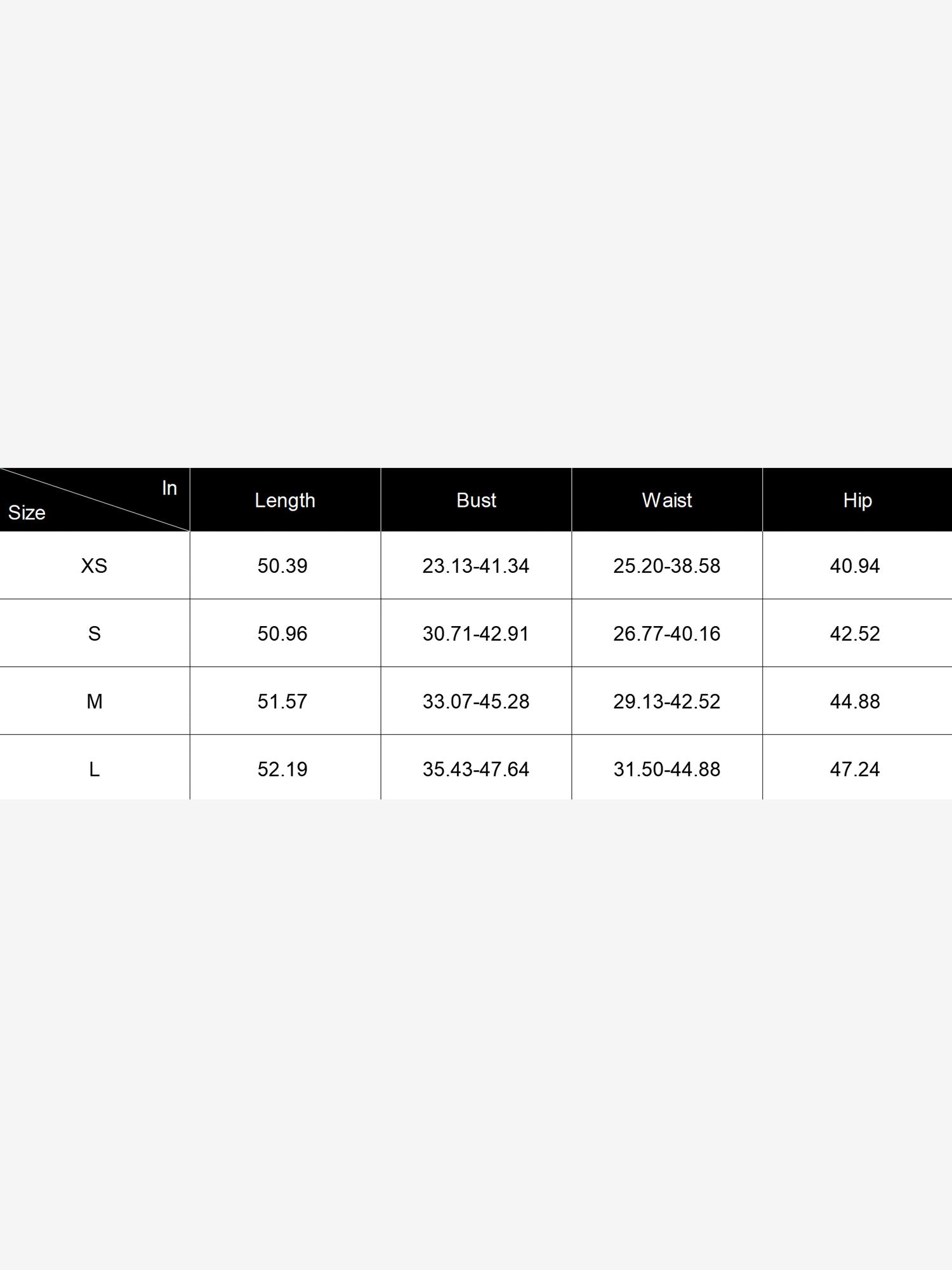Click the M hip value 44.88
The width and height of the screenshot is (952, 1270).
coord(855,702)
